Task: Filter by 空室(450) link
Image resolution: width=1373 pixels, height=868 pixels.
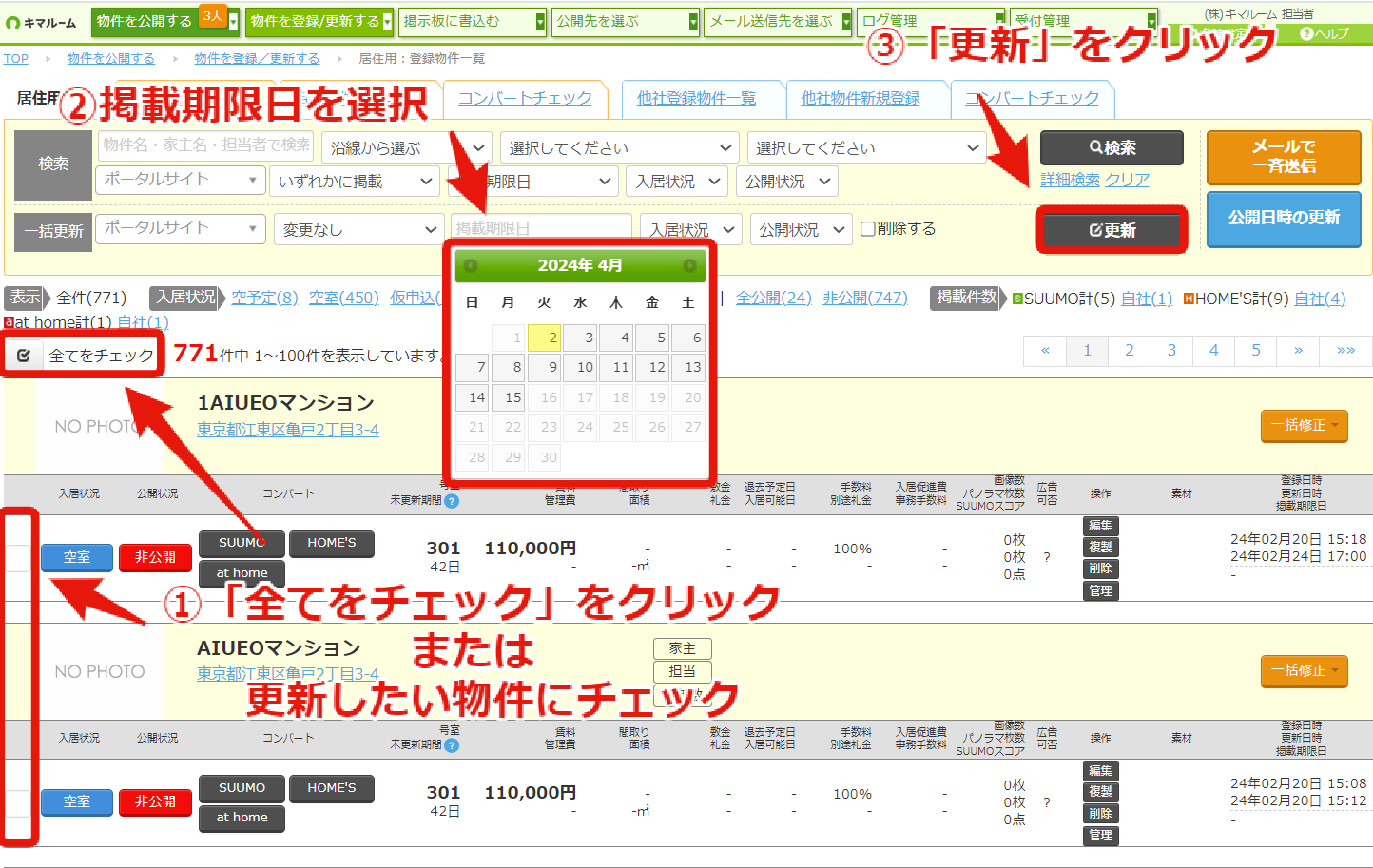Action: [344, 298]
